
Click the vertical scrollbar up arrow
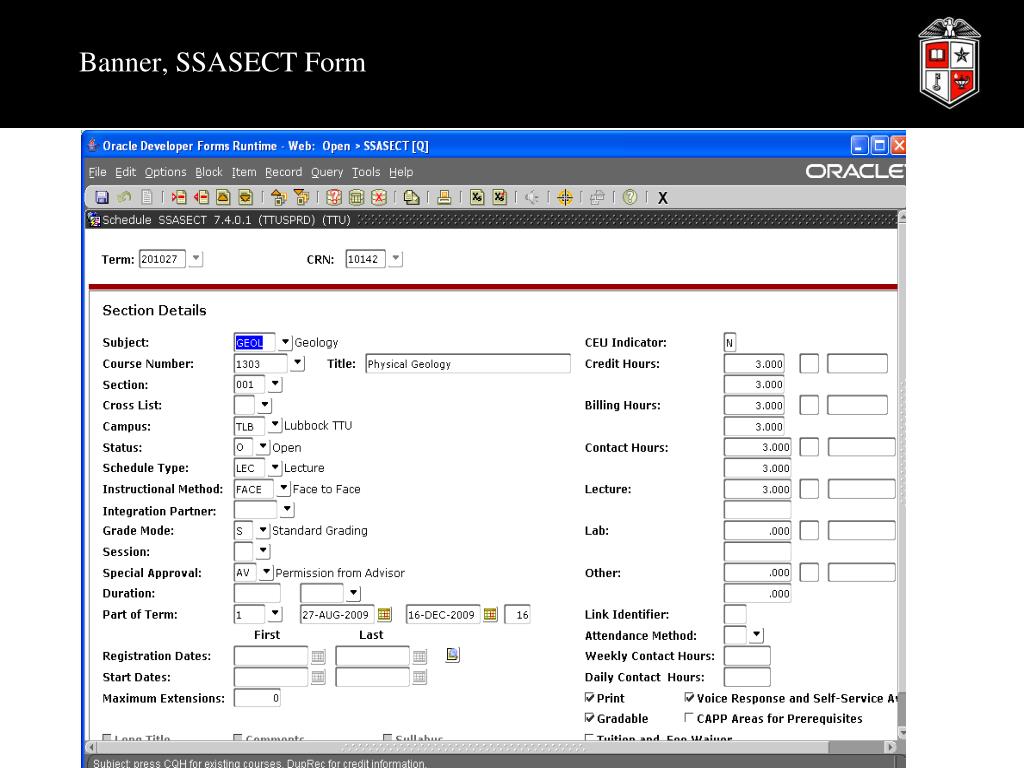[902, 216]
